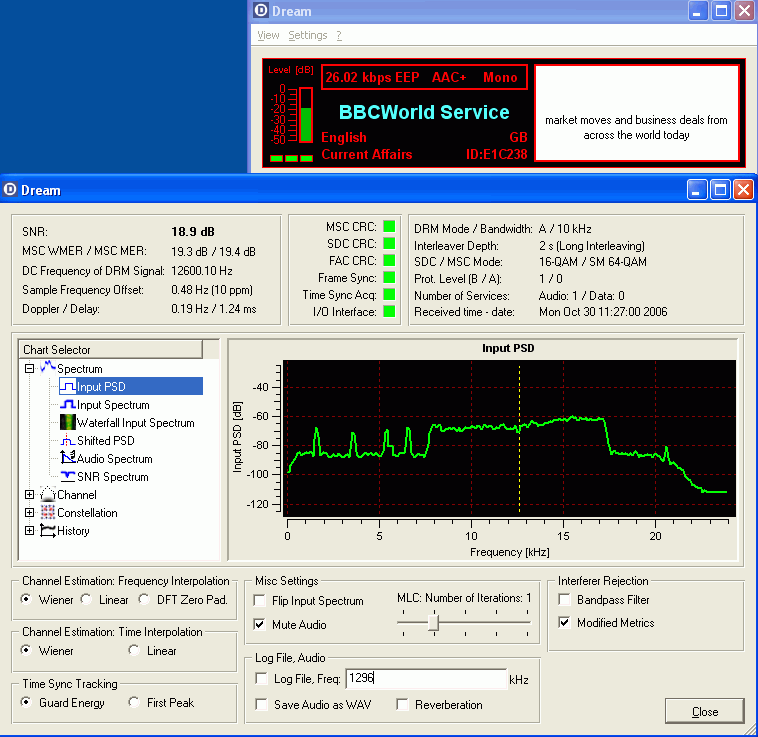The image size is (758, 737).
Task: Open the Settings menu in main Dream window
Action: click(x=307, y=35)
